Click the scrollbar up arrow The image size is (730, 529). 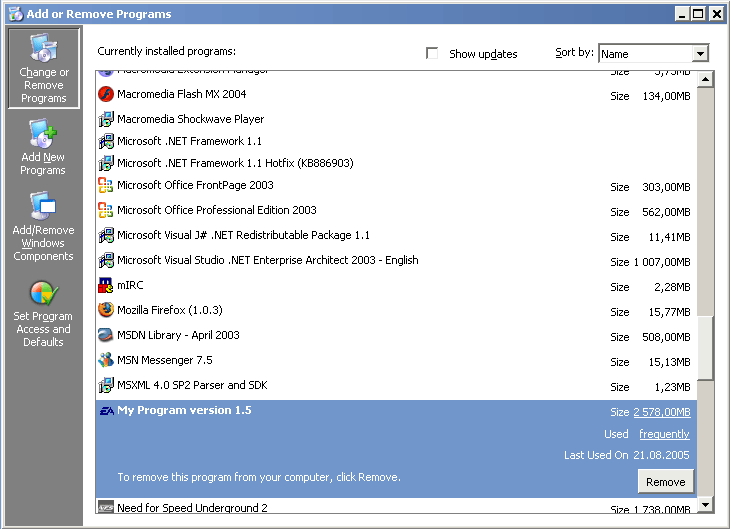click(x=705, y=79)
